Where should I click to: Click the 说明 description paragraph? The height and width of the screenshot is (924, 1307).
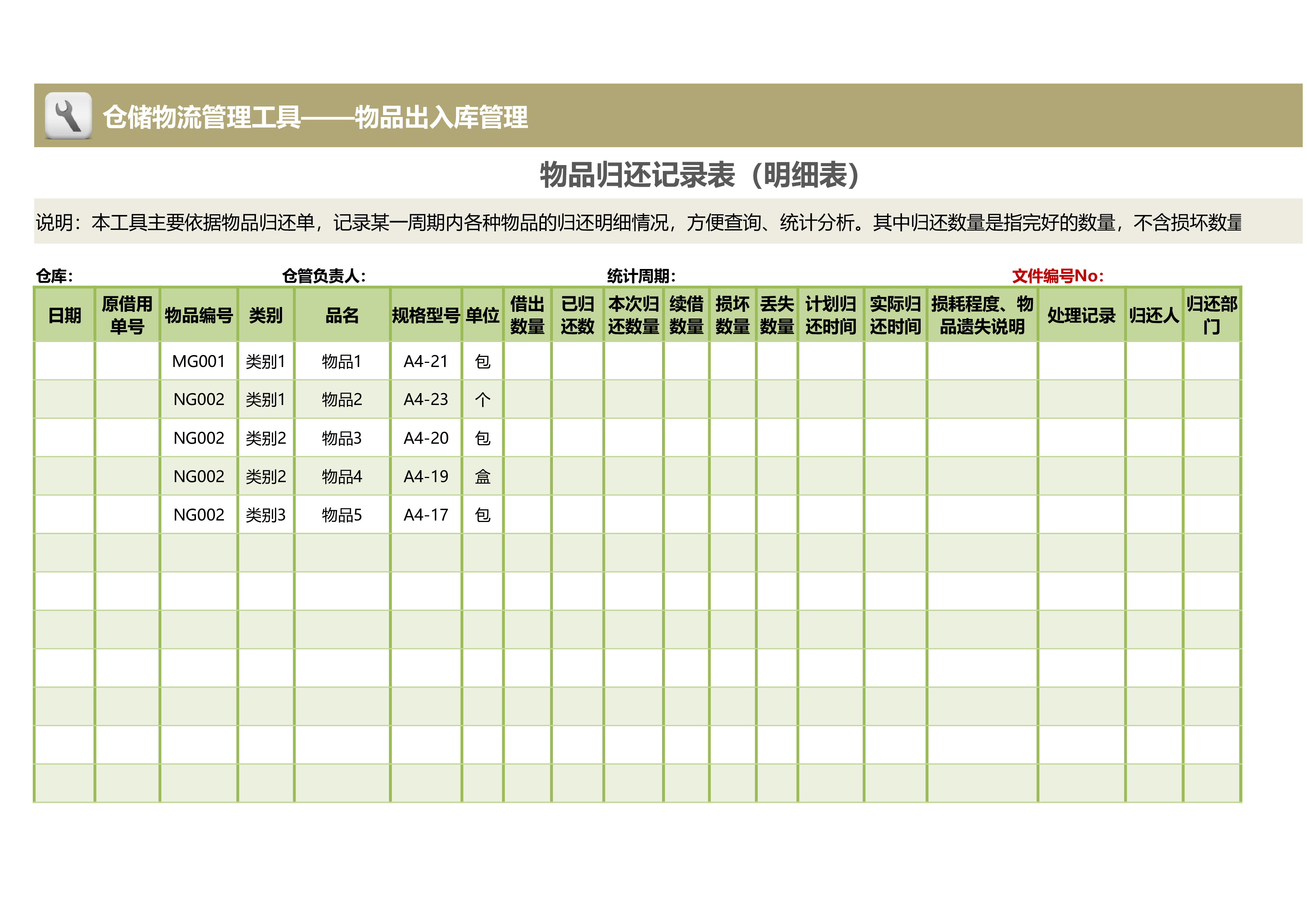coord(639,222)
